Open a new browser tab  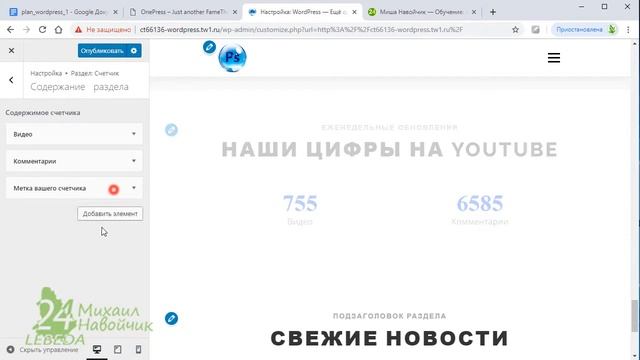493,12
